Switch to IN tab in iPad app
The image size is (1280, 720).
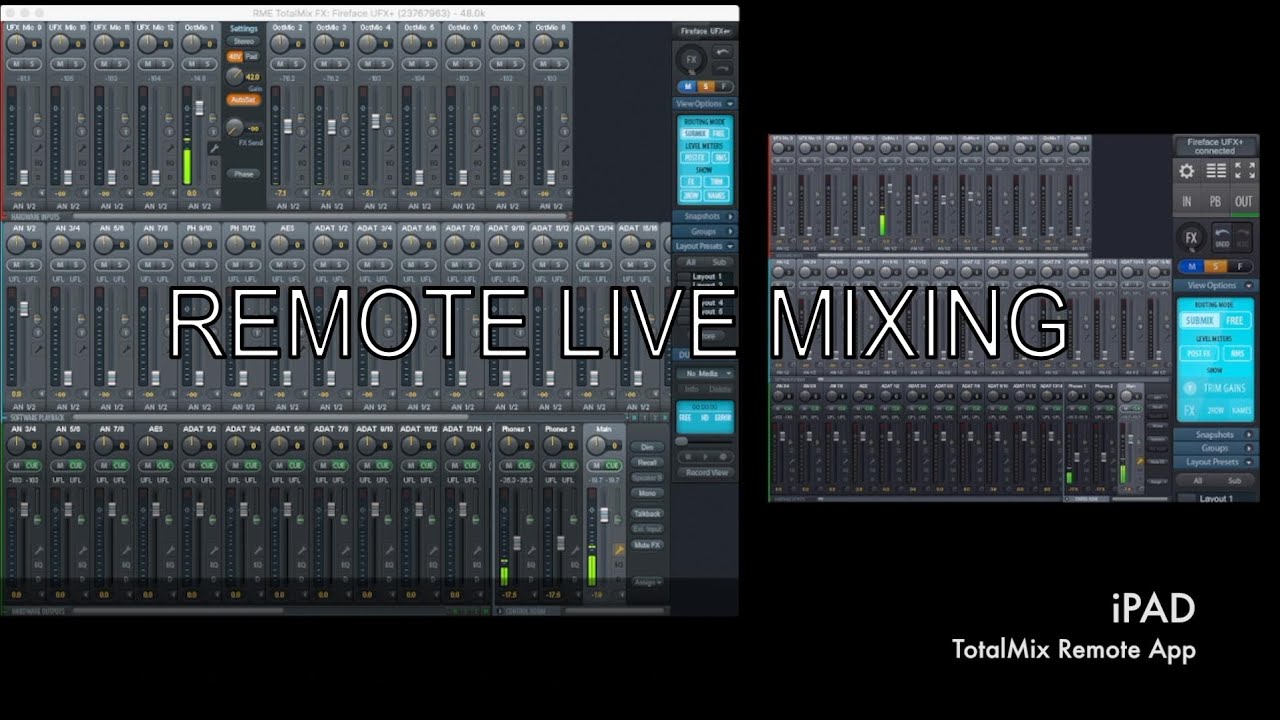[1187, 201]
